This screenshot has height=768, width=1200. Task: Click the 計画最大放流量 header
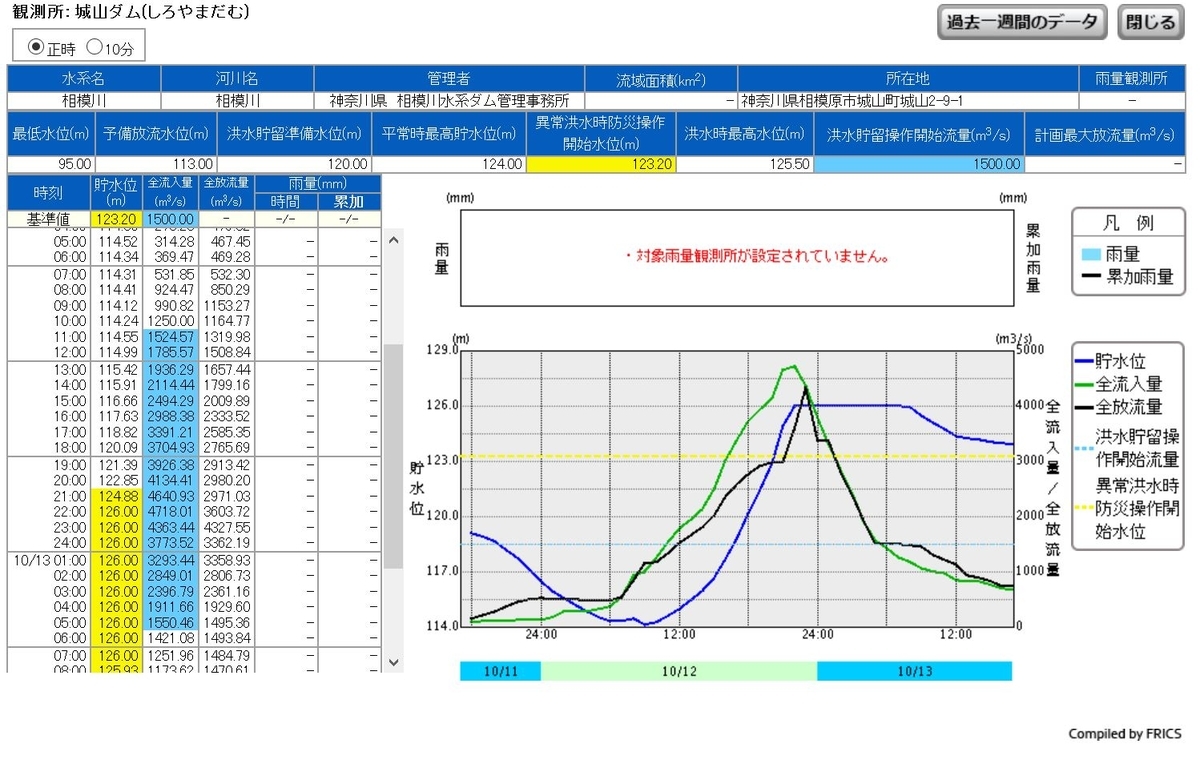coord(1104,134)
